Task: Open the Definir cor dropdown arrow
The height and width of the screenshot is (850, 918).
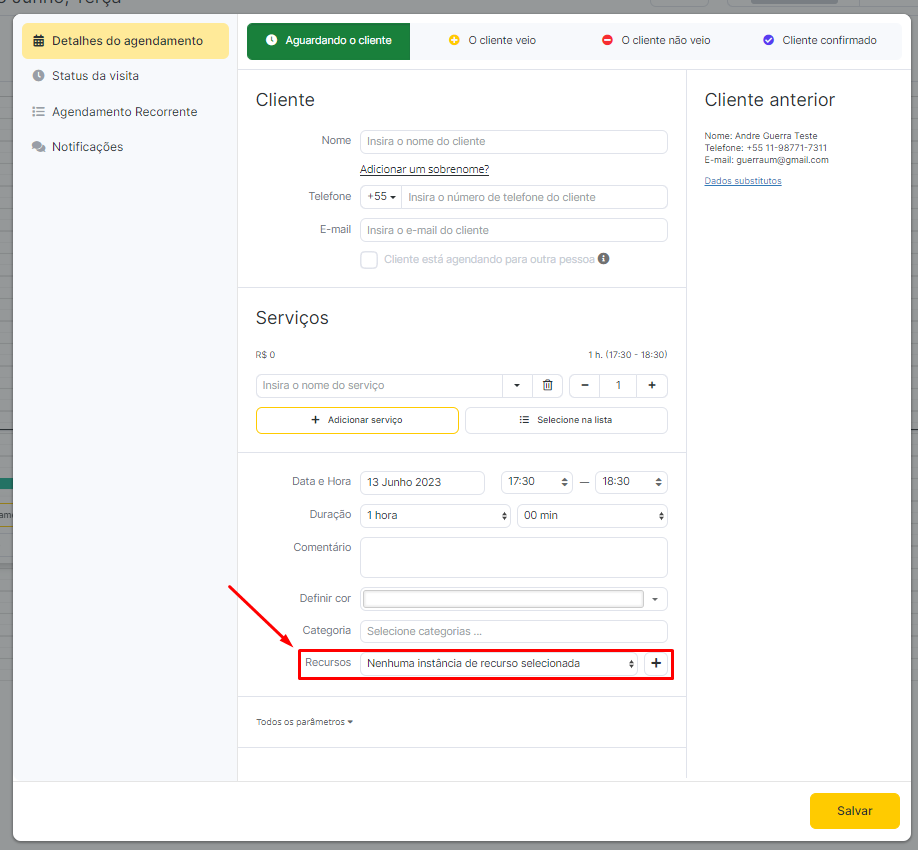Action: point(655,599)
